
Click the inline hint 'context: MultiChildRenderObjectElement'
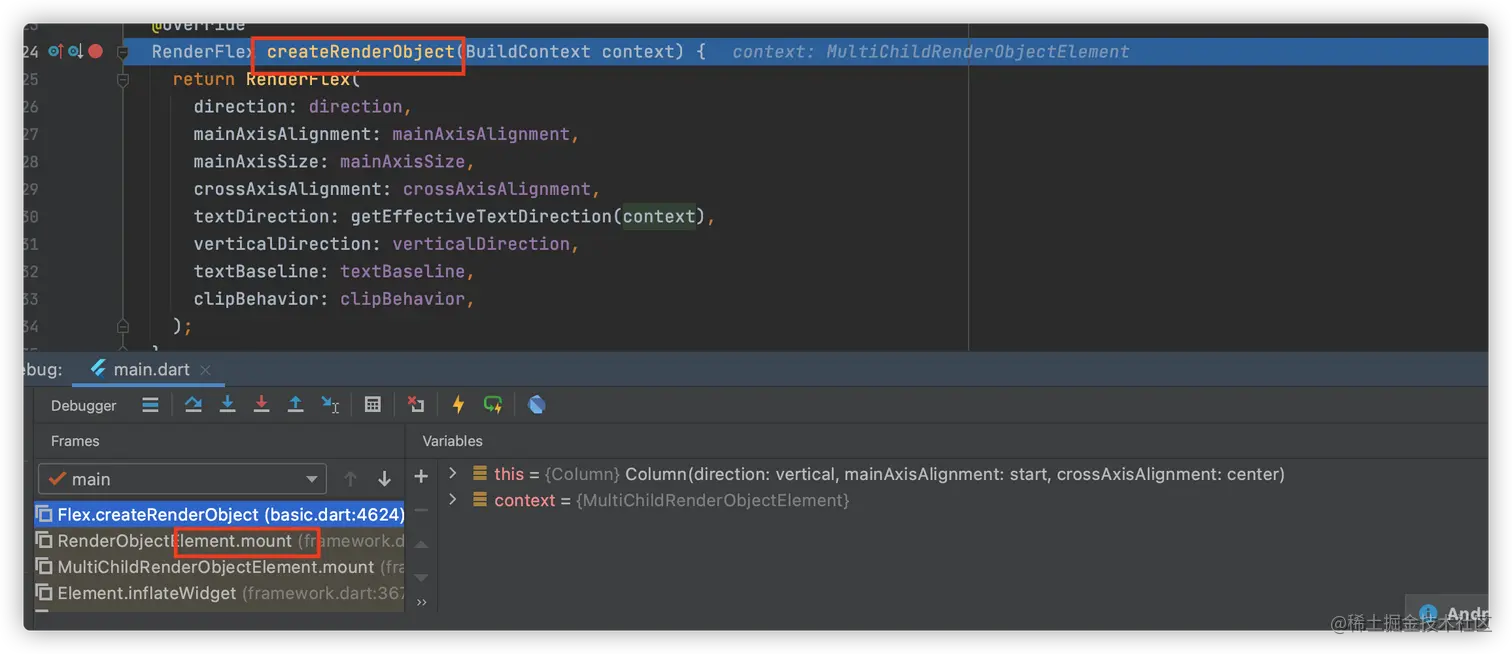(931, 51)
